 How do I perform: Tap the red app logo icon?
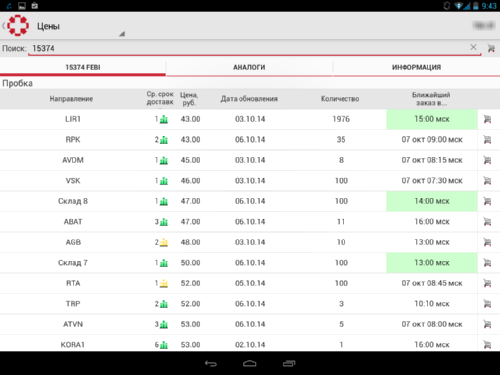coord(18,25)
